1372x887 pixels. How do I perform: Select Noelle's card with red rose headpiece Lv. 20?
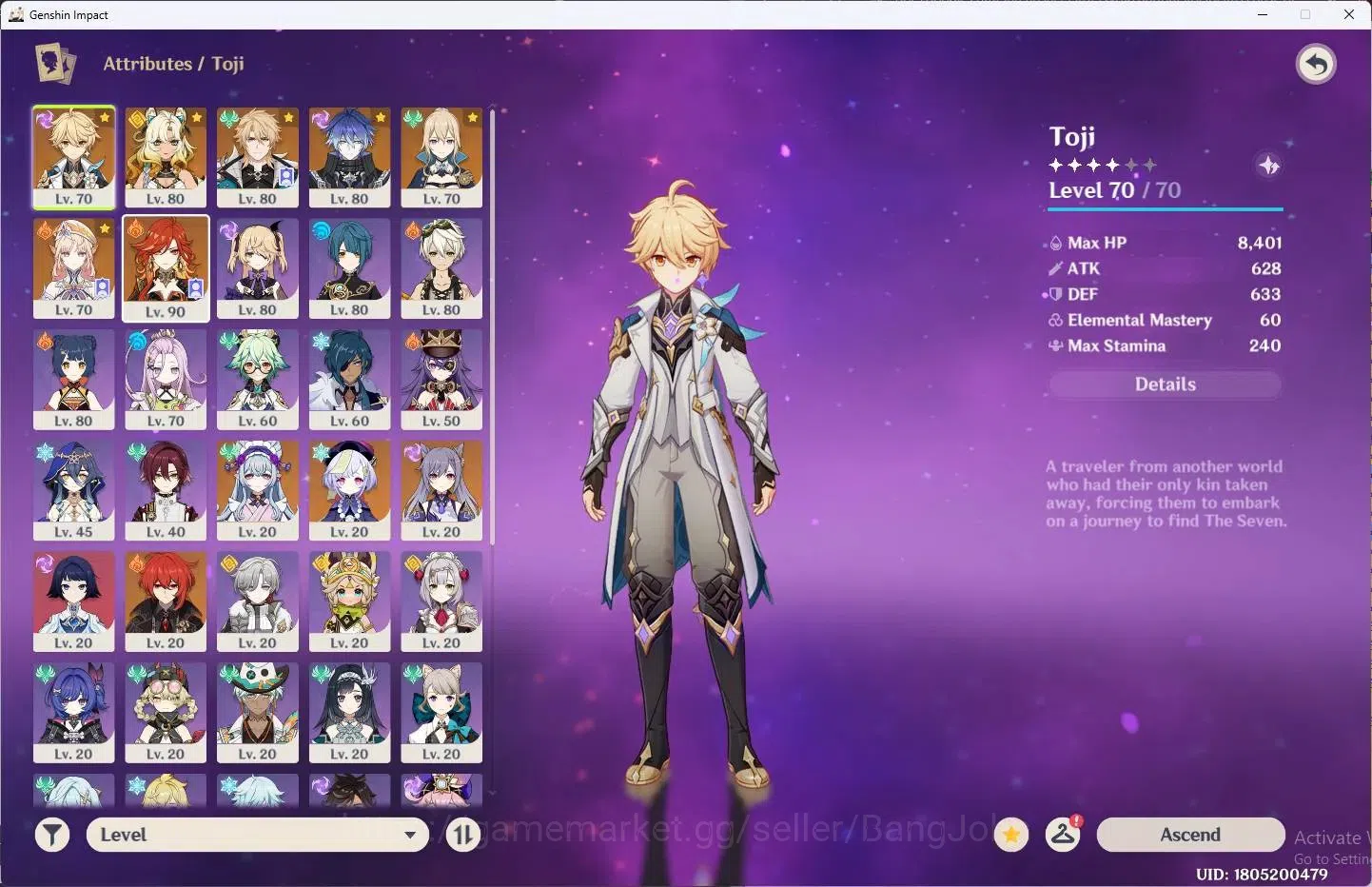tap(441, 601)
